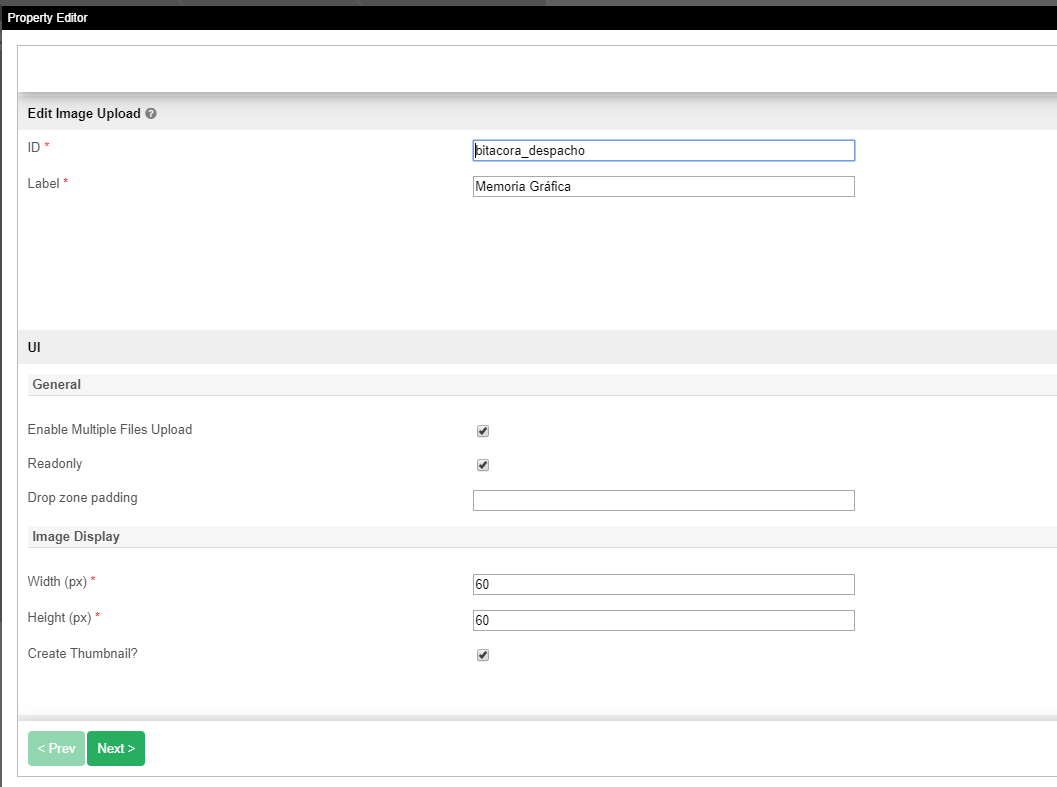Click the help icon beside Edit Image Upload
Viewport: 1057px width, 787px height.
point(151,114)
